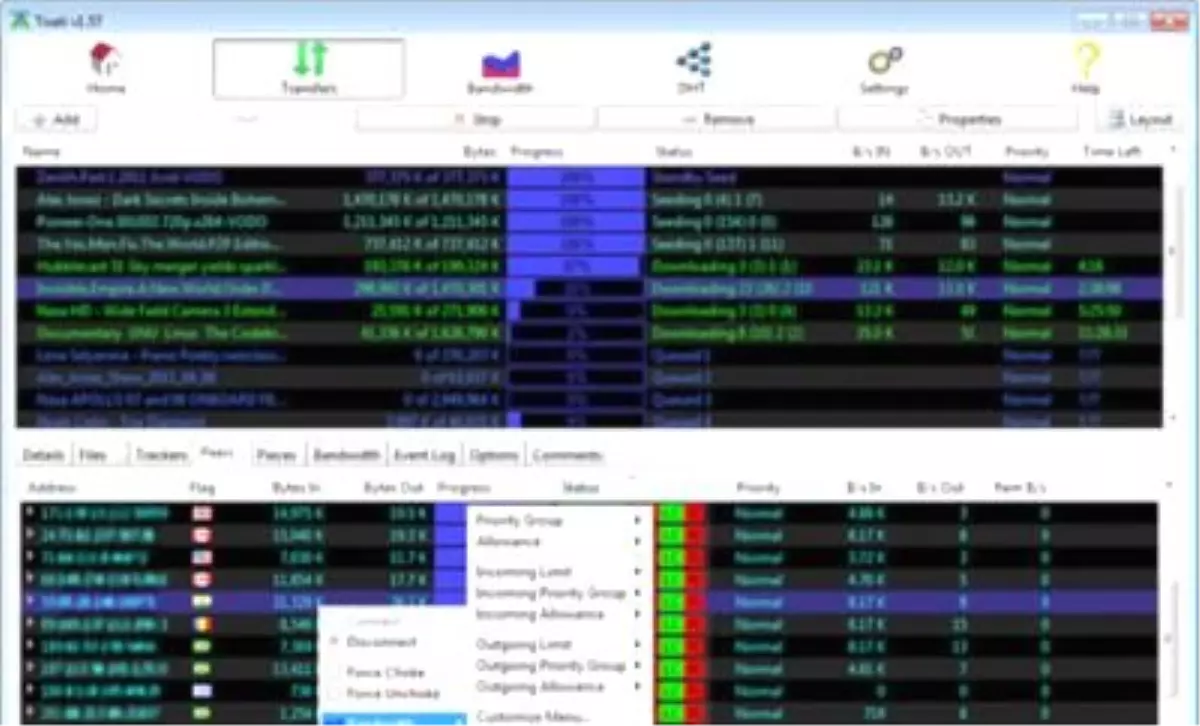This screenshot has height=726, width=1200.
Task: Open the Event Log tab
Action: coord(424,456)
